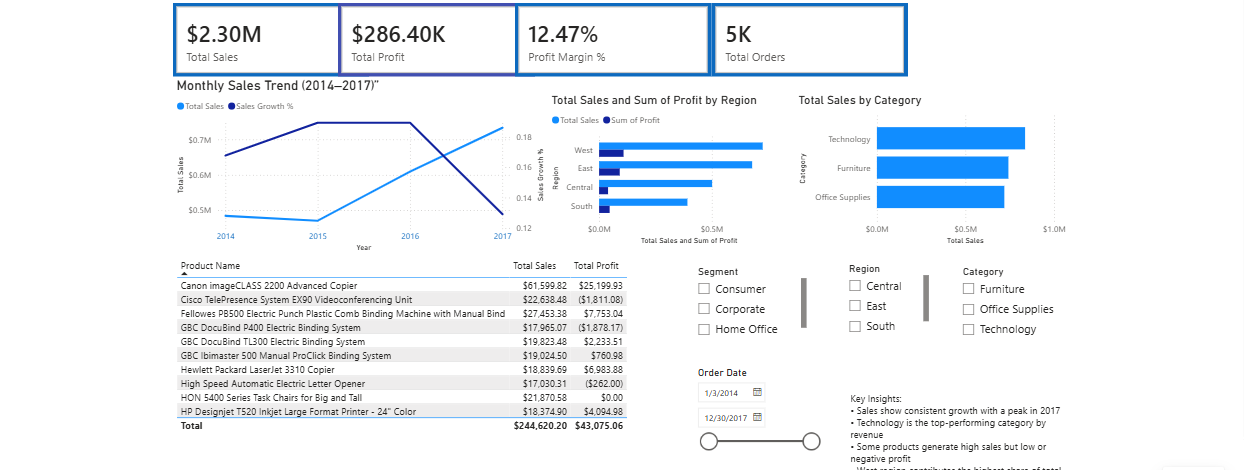Click the Furniture category bar
Viewport: 1244px width, 470px height.
(x=942, y=168)
